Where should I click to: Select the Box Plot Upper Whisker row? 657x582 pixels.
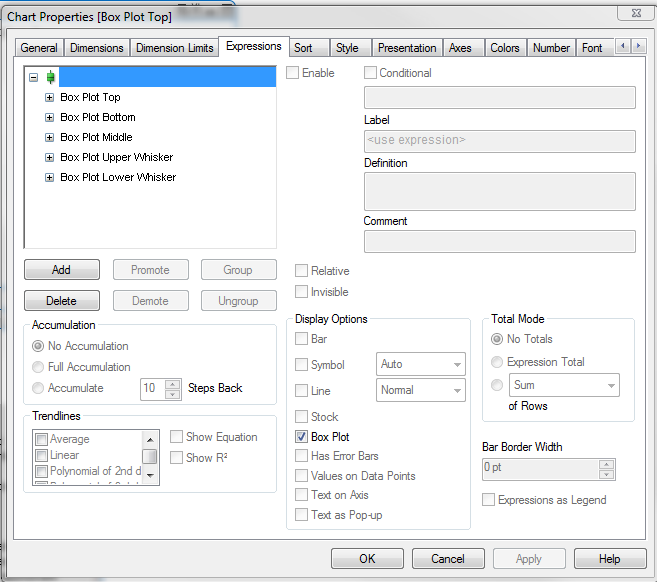pyautogui.click(x=116, y=158)
